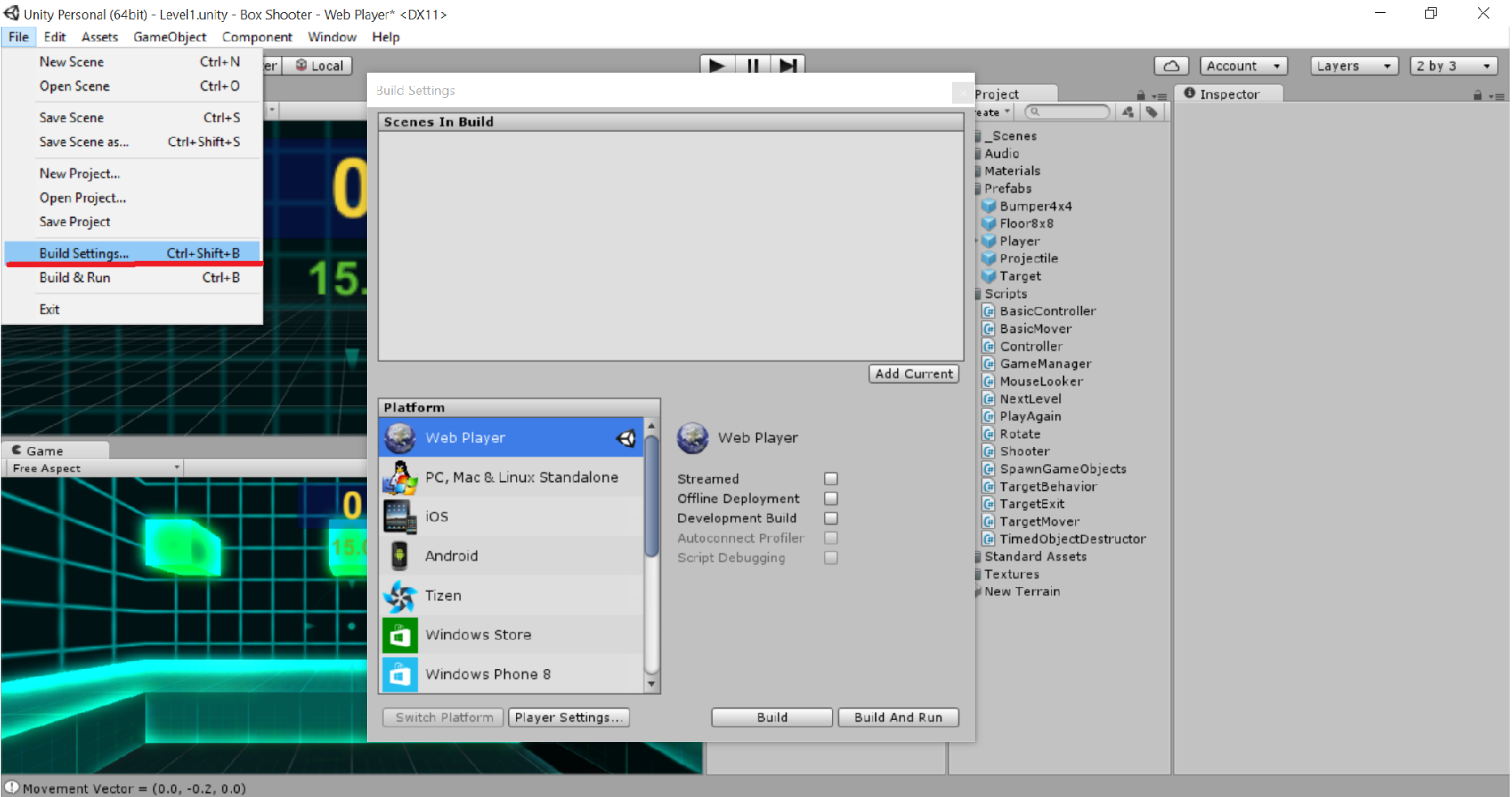Click the Shooter script icon
Viewport: 1512px width, 797px height.
coord(989,451)
